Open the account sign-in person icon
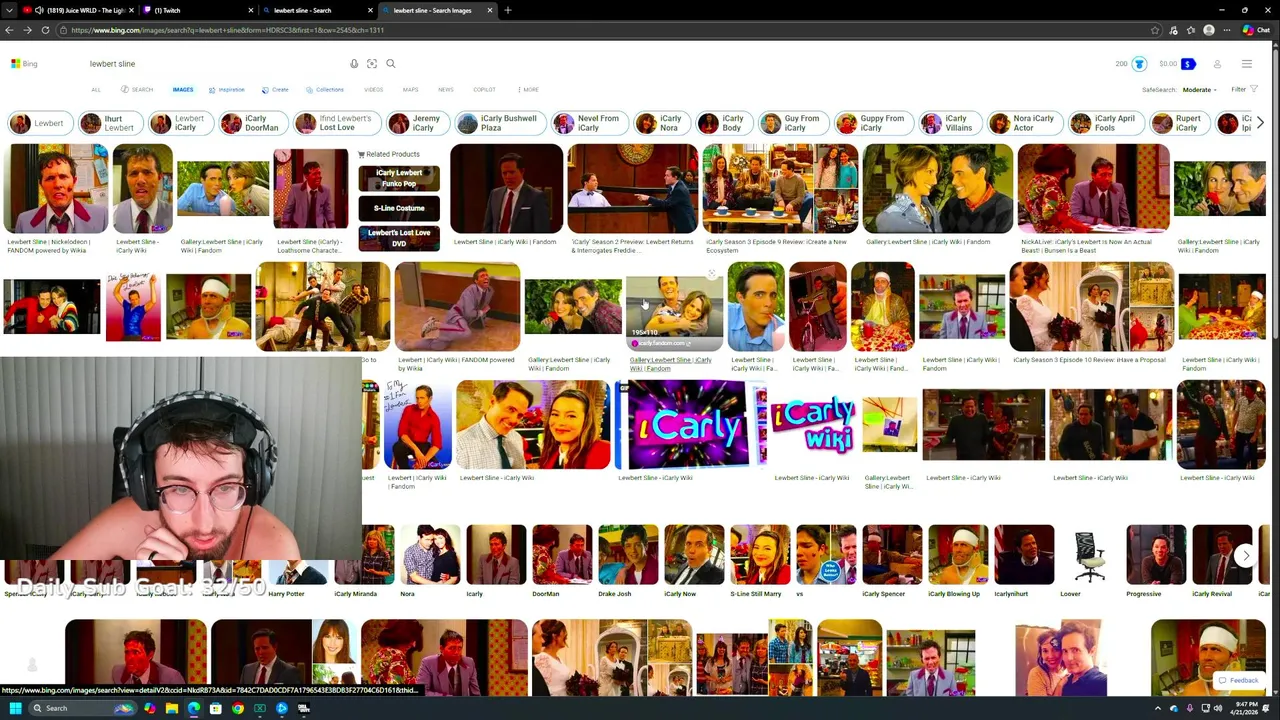Image resolution: width=1280 pixels, height=720 pixels. (1217, 64)
